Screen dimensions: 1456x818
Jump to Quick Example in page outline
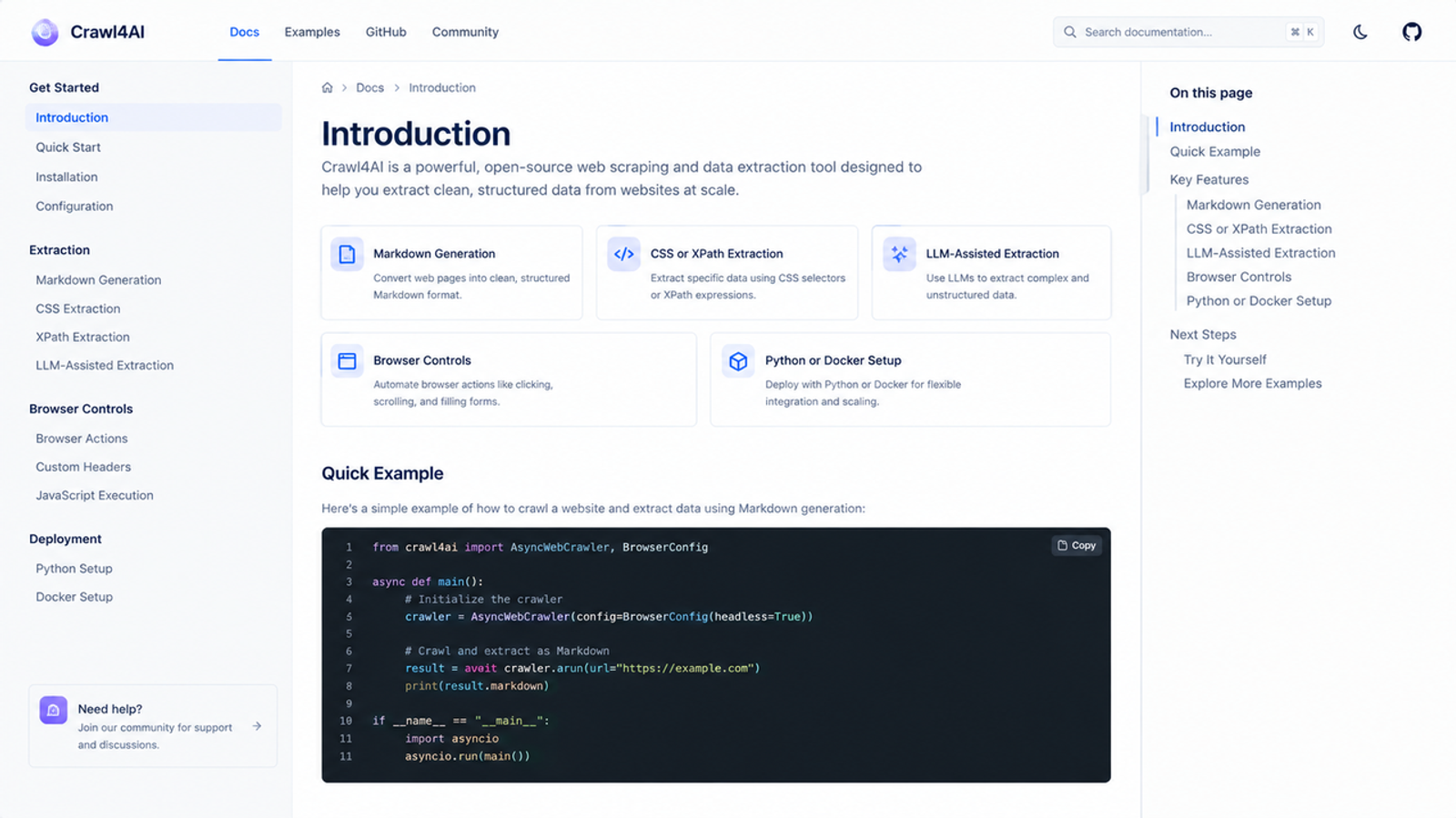(1215, 152)
